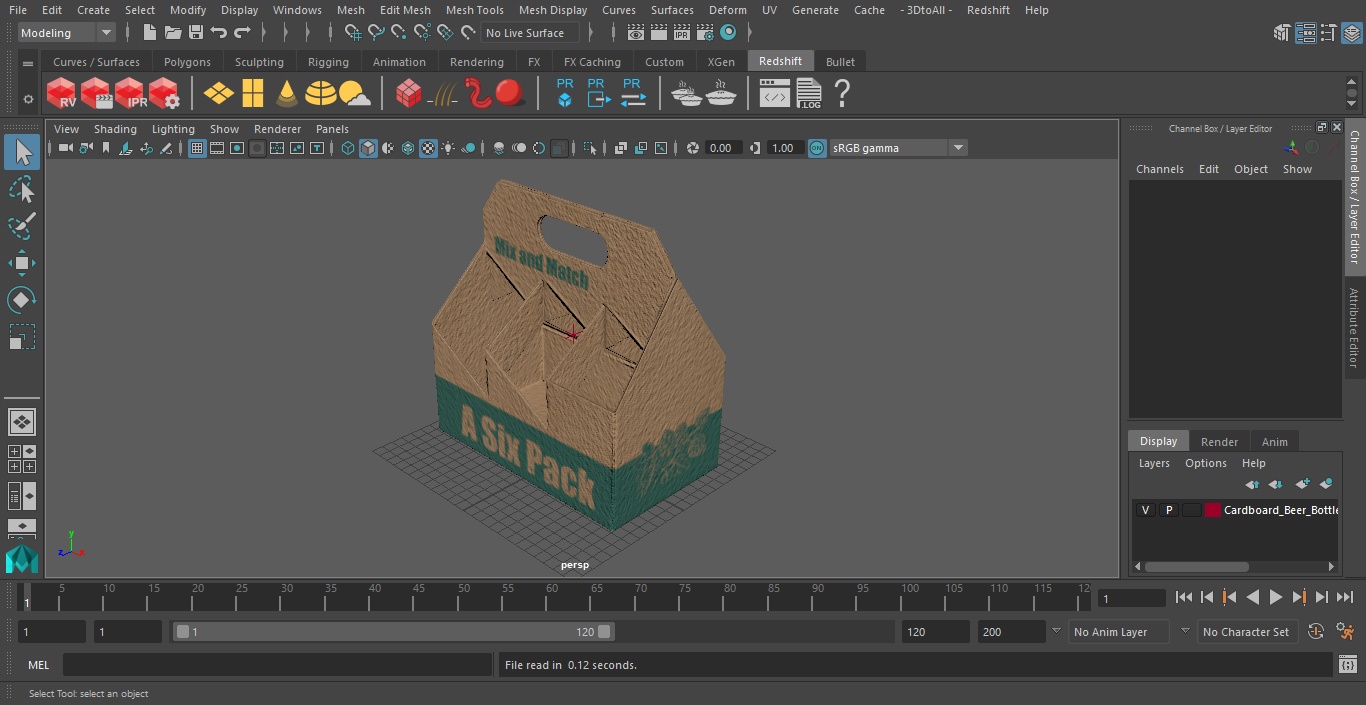Select the camera icon in viewport toolbar
The image size is (1366, 705).
65,148
